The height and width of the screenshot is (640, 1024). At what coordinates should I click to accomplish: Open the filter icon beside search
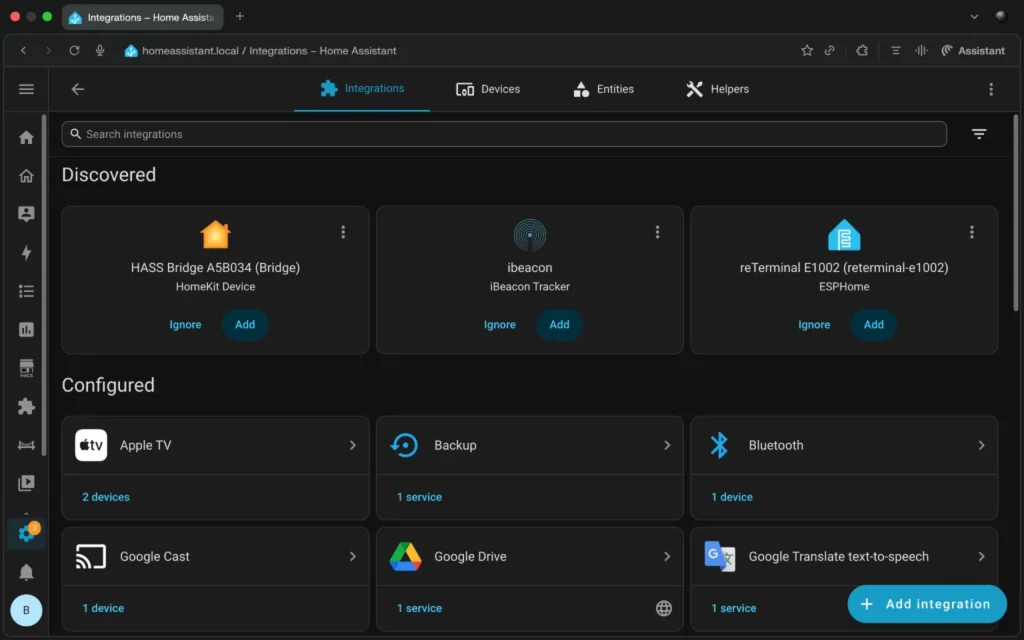tap(978, 134)
